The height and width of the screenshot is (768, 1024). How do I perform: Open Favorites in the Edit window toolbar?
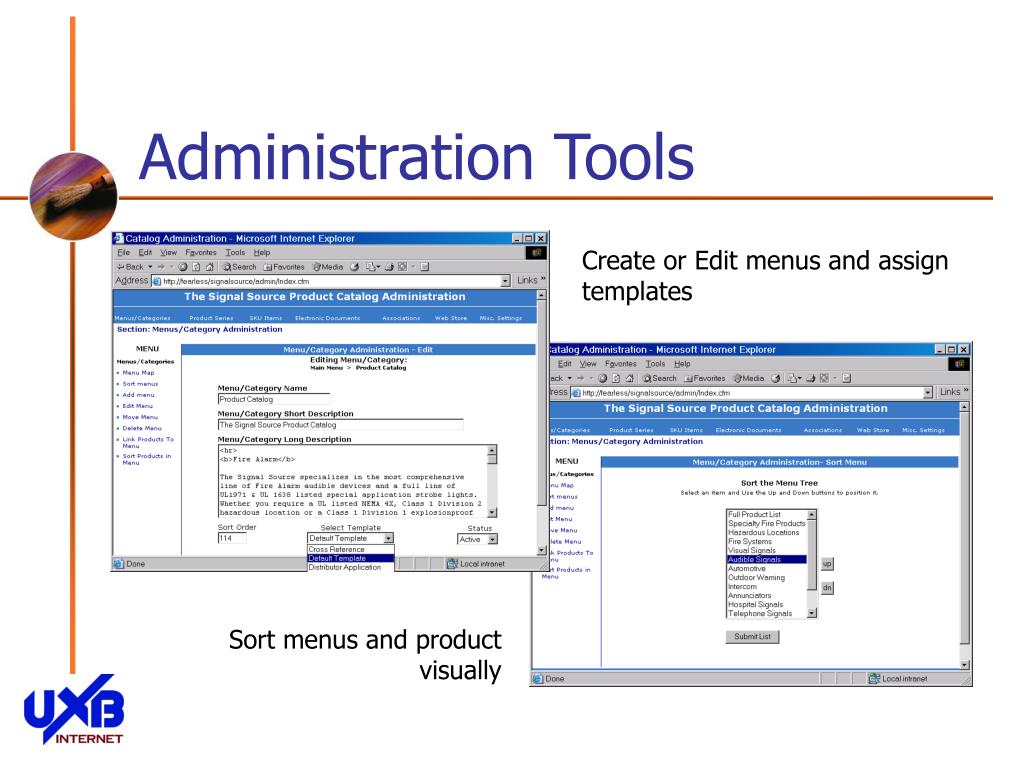pos(284,267)
